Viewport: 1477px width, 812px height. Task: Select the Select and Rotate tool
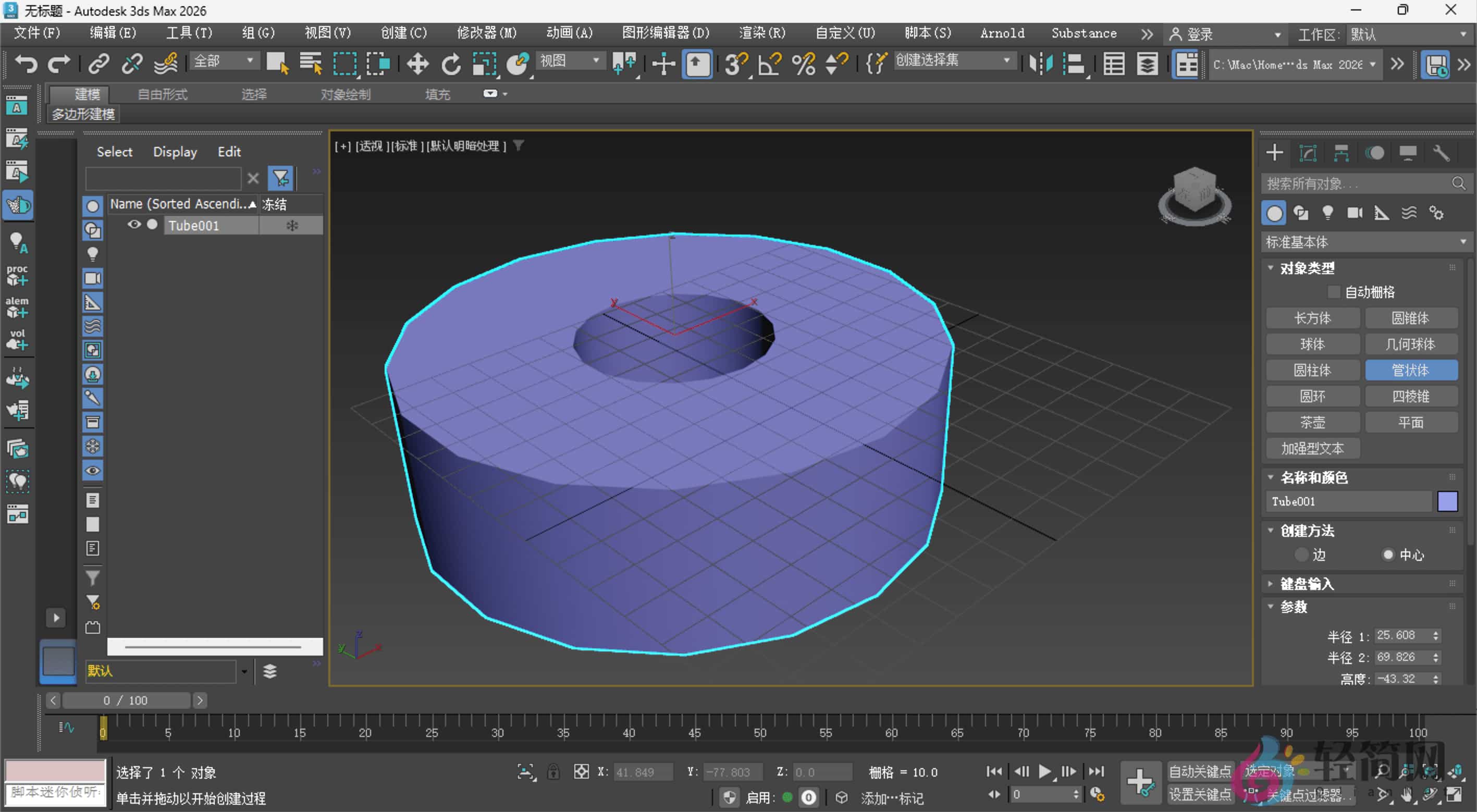(x=451, y=63)
